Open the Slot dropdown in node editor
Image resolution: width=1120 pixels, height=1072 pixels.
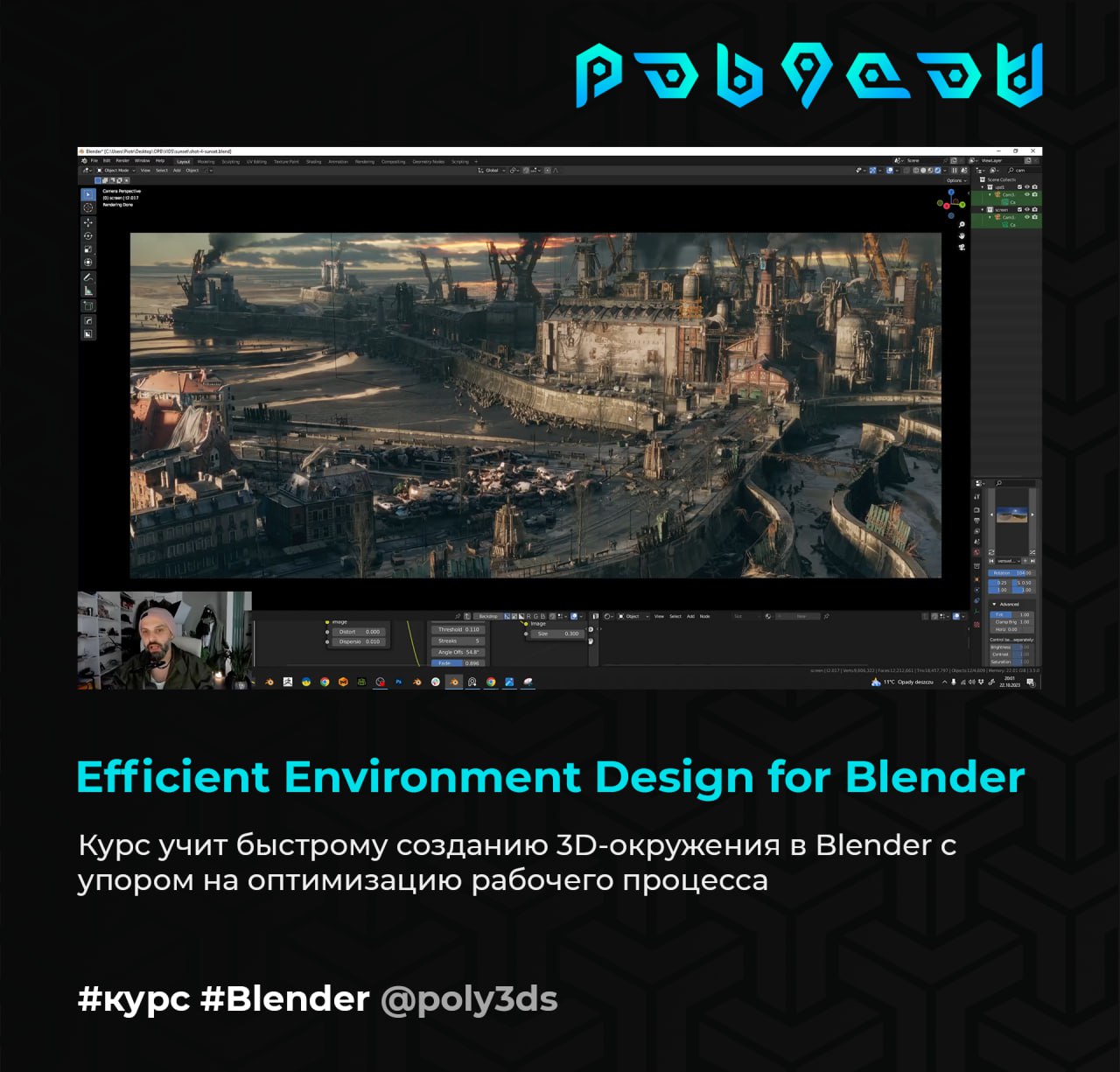pyautogui.click(x=746, y=616)
